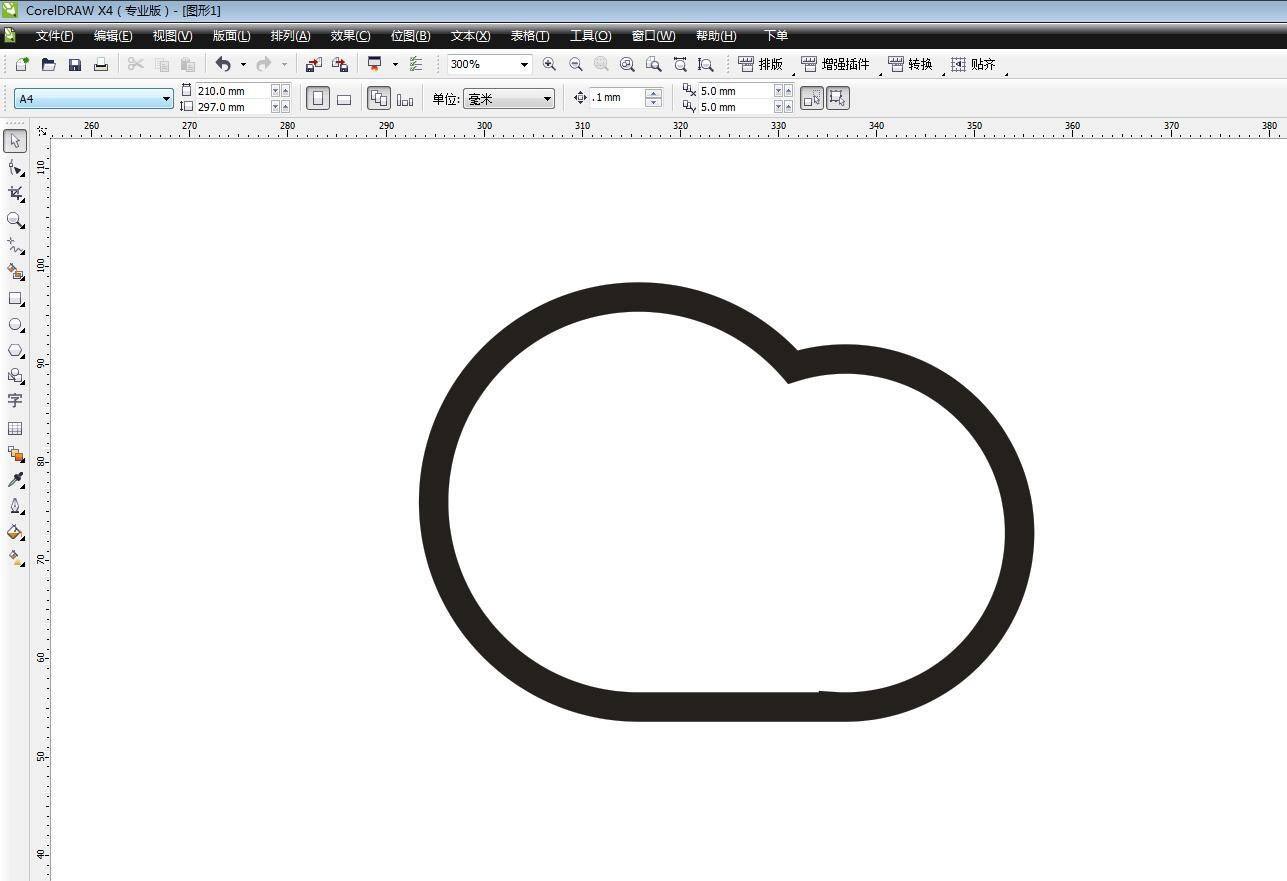Image resolution: width=1287 pixels, height=881 pixels.
Task: Click the Export icon
Action: pos(339,64)
